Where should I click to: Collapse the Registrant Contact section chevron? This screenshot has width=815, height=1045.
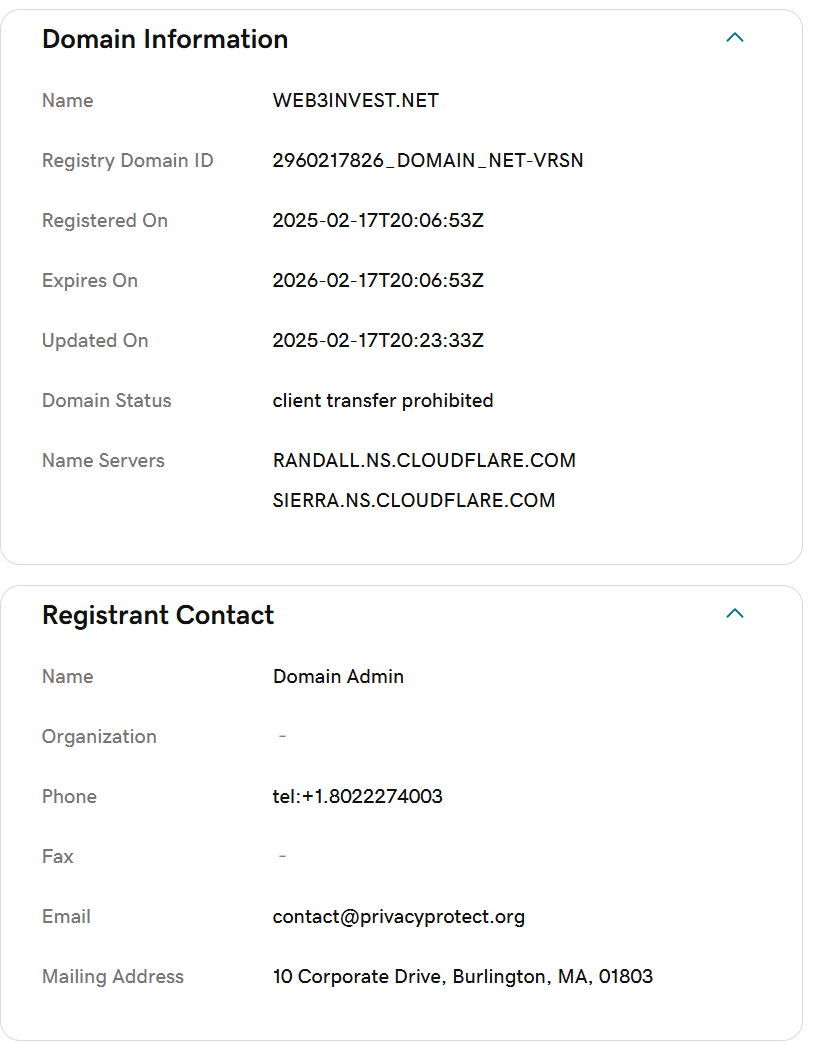pyautogui.click(x=734, y=614)
